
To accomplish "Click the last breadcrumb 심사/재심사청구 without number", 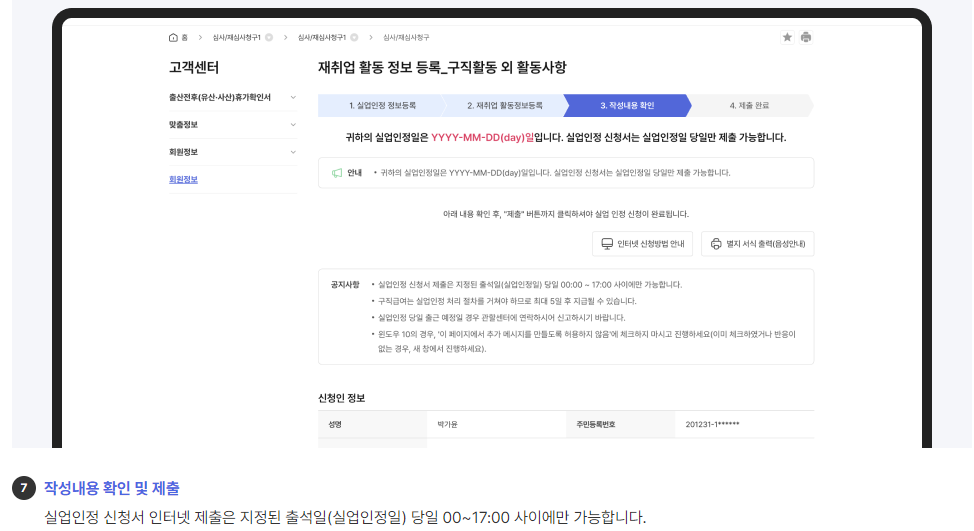I will pos(406,37).
